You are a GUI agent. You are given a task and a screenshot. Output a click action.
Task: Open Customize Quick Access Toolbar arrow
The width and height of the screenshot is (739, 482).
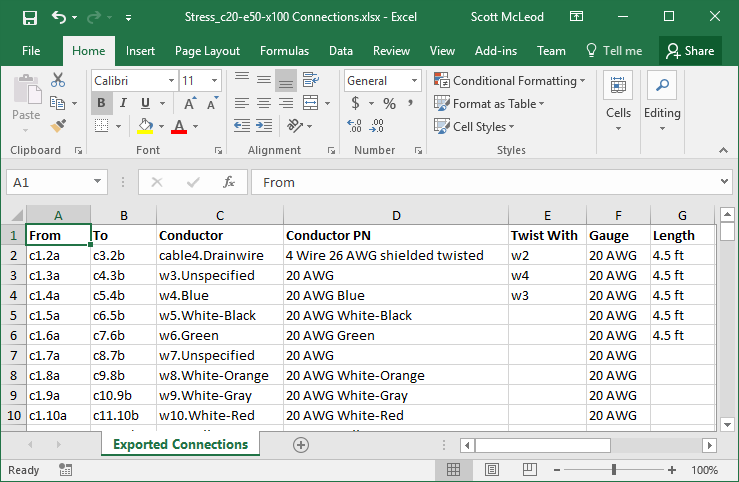128,18
